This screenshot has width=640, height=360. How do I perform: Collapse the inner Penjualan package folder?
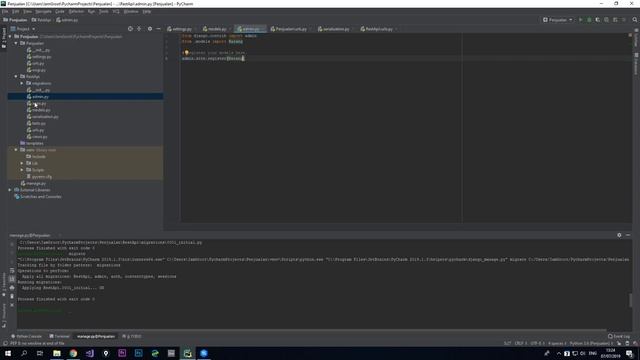[16, 43]
